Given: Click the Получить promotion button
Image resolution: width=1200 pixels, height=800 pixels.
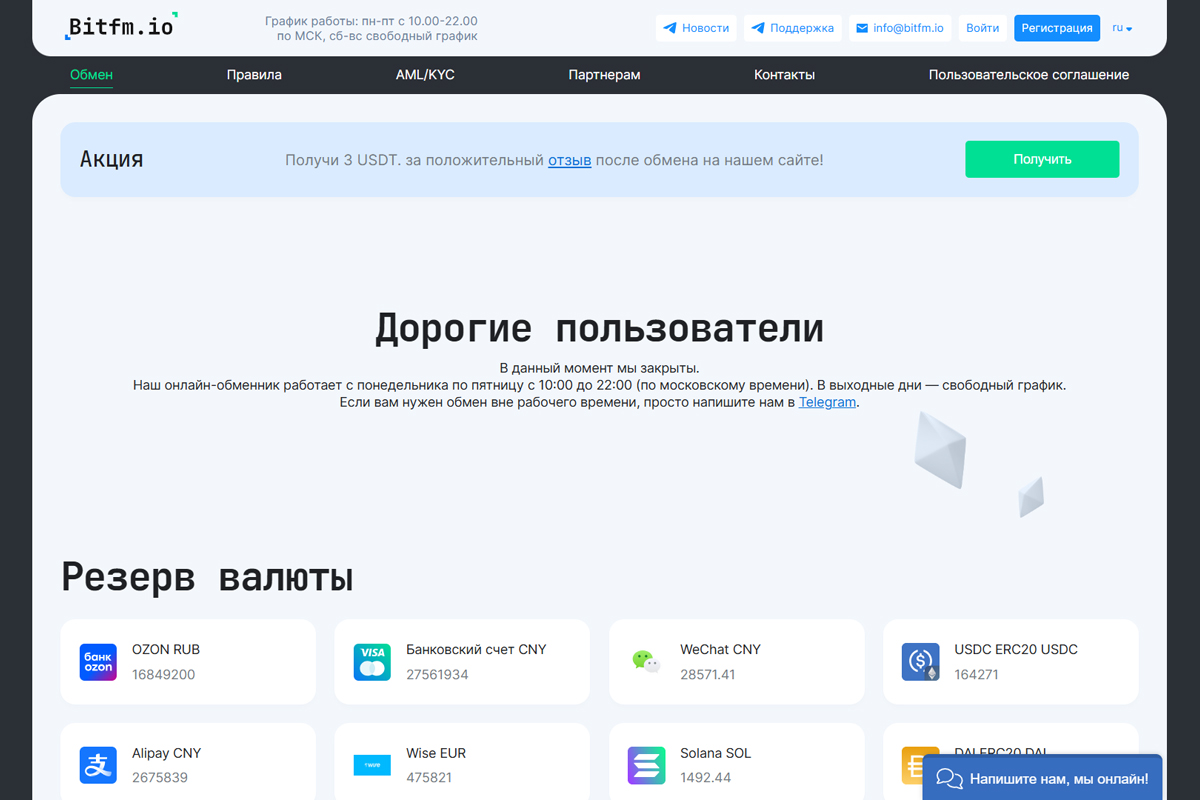Looking at the screenshot, I should click(x=1041, y=158).
